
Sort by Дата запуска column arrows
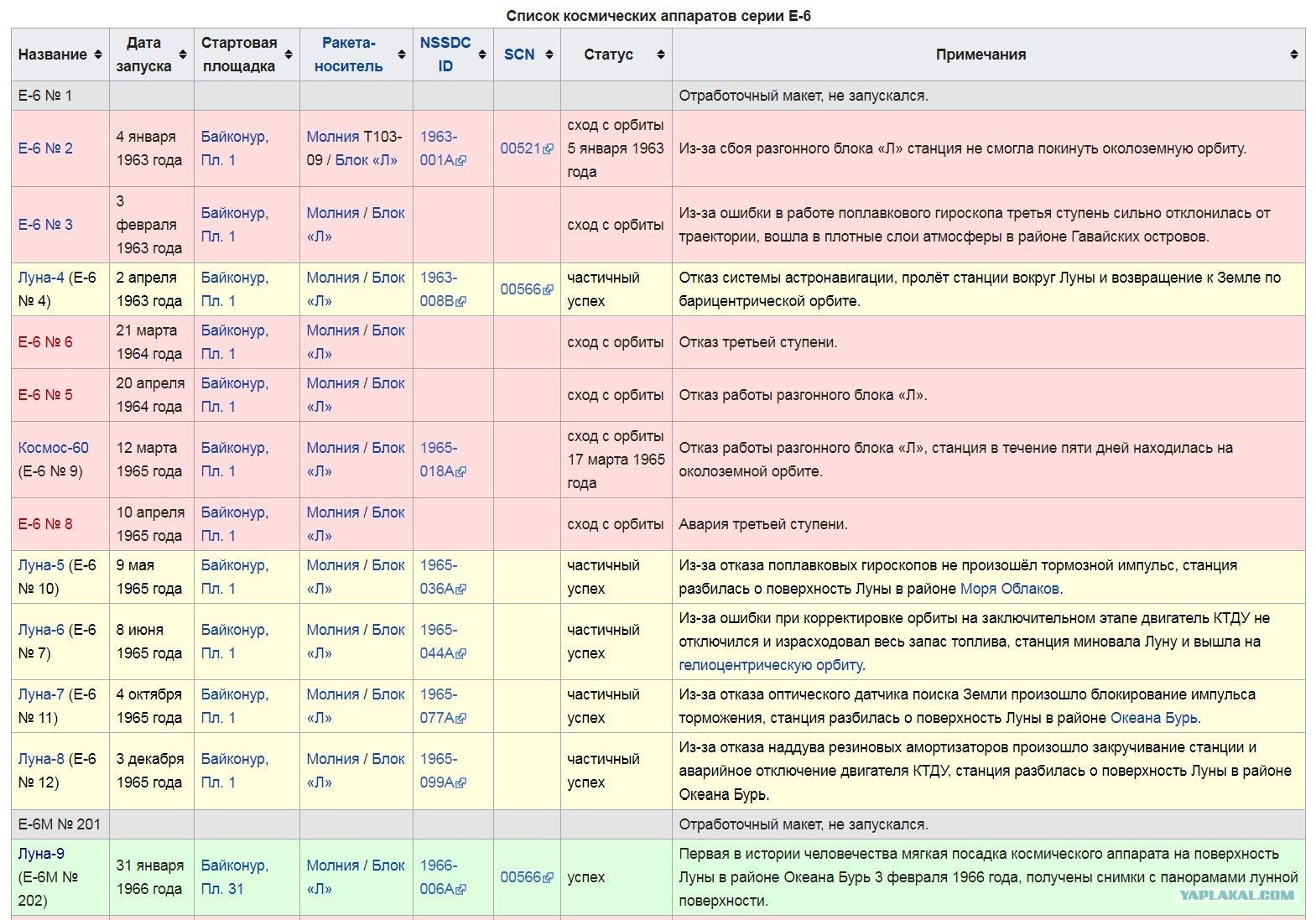[183, 55]
